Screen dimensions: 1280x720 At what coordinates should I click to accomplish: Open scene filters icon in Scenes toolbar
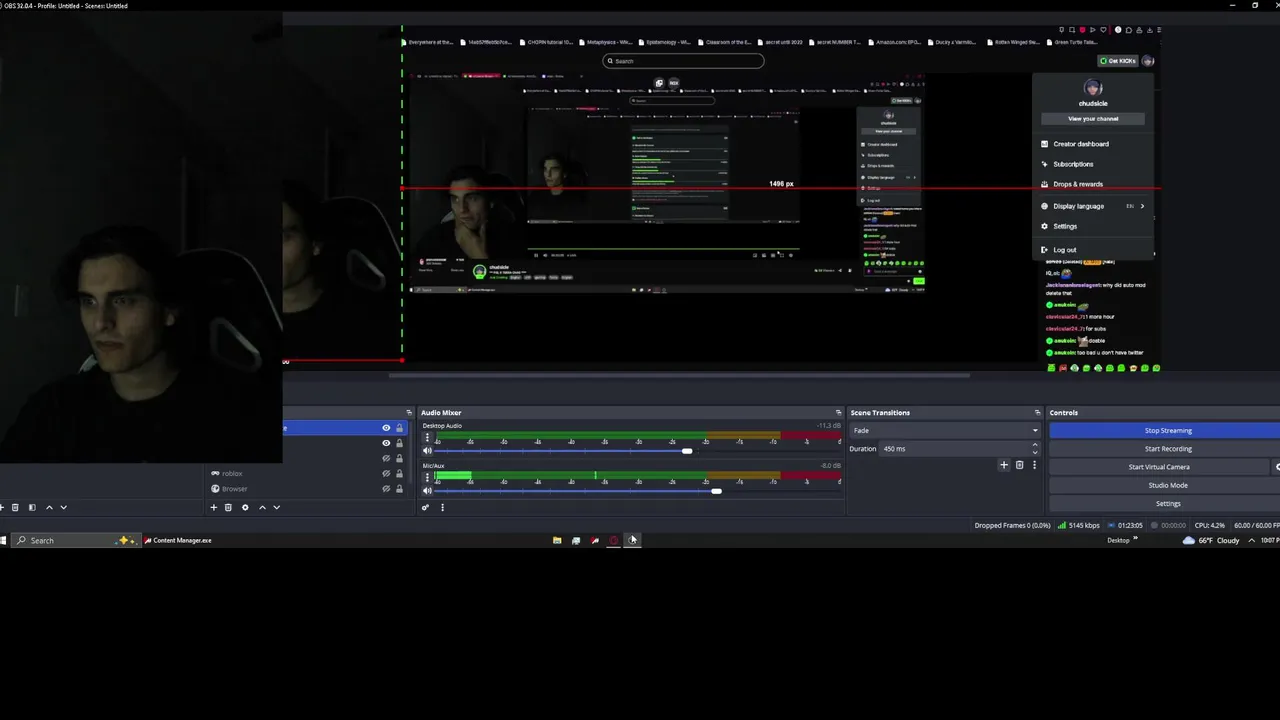32,507
